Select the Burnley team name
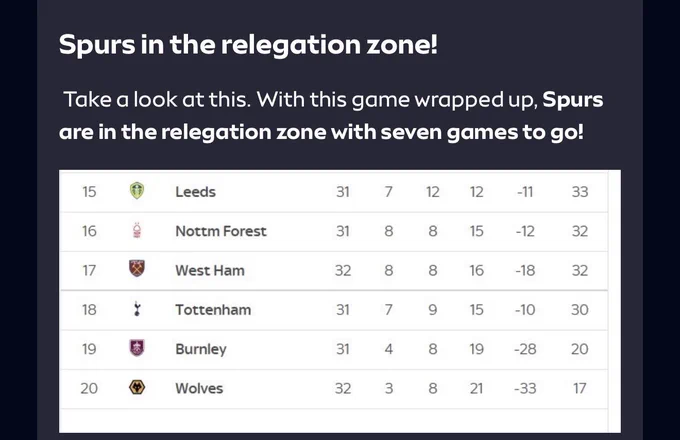This screenshot has width=680, height=440. [x=201, y=349]
